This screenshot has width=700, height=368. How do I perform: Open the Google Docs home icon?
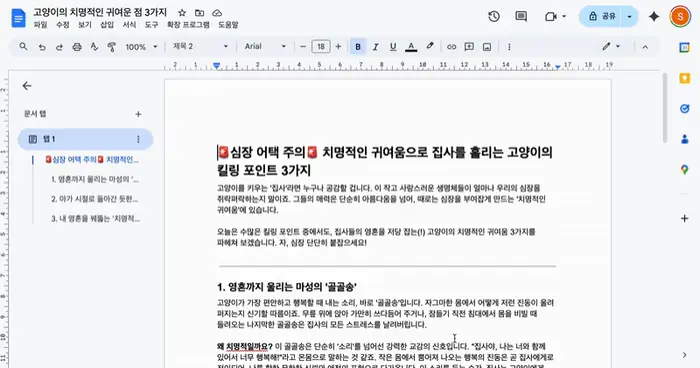click(x=18, y=18)
